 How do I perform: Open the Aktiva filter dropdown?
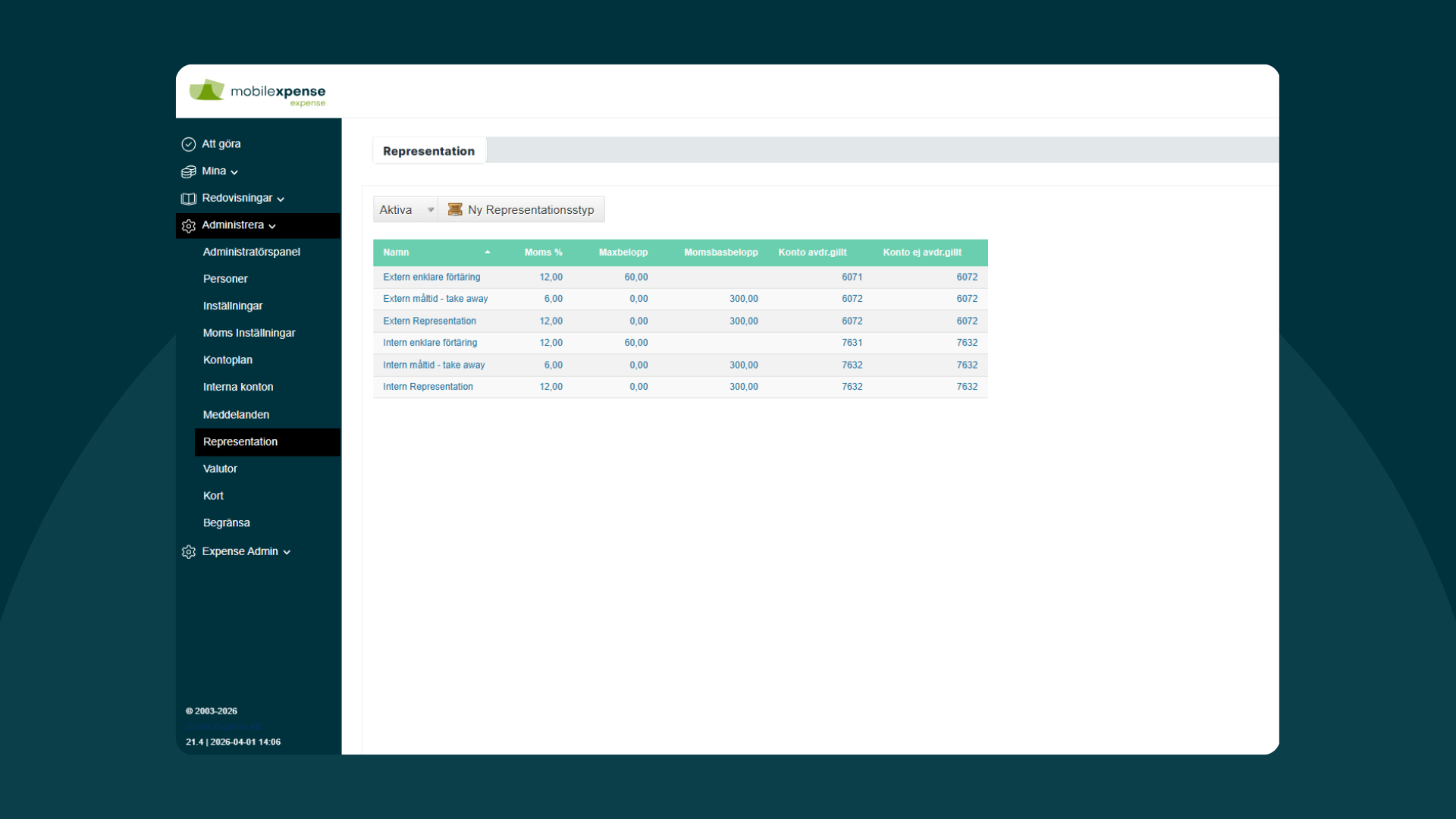406,210
